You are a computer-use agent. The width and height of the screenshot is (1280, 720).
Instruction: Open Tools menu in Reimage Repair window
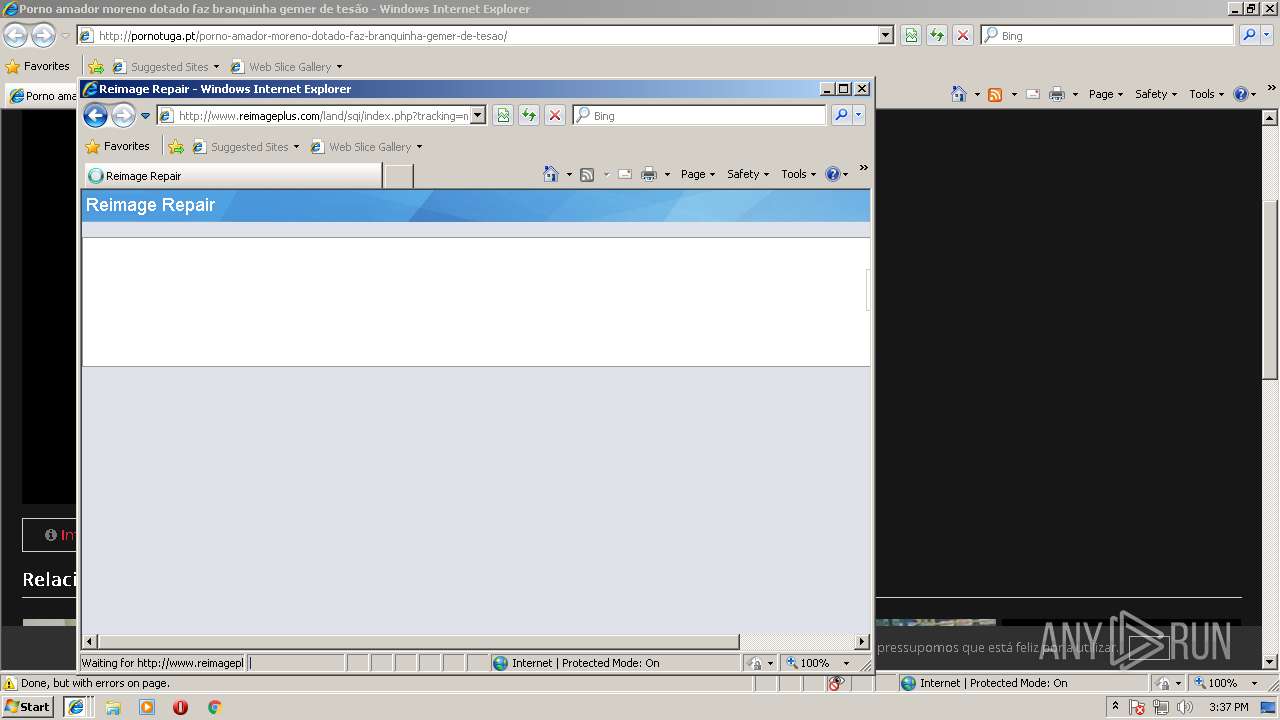799,174
